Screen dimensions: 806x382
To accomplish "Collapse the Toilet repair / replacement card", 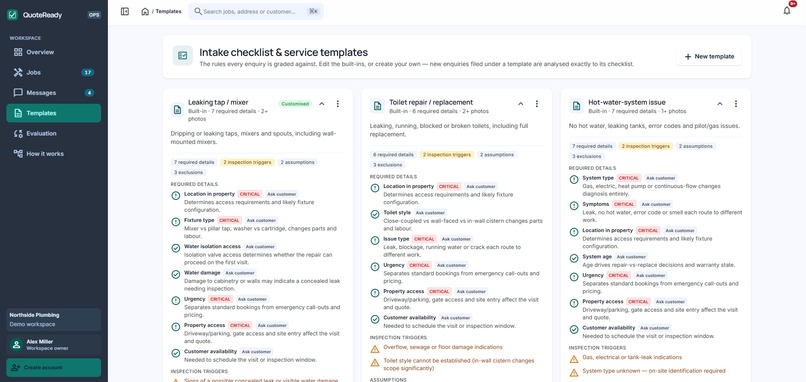I will pyautogui.click(x=521, y=104).
